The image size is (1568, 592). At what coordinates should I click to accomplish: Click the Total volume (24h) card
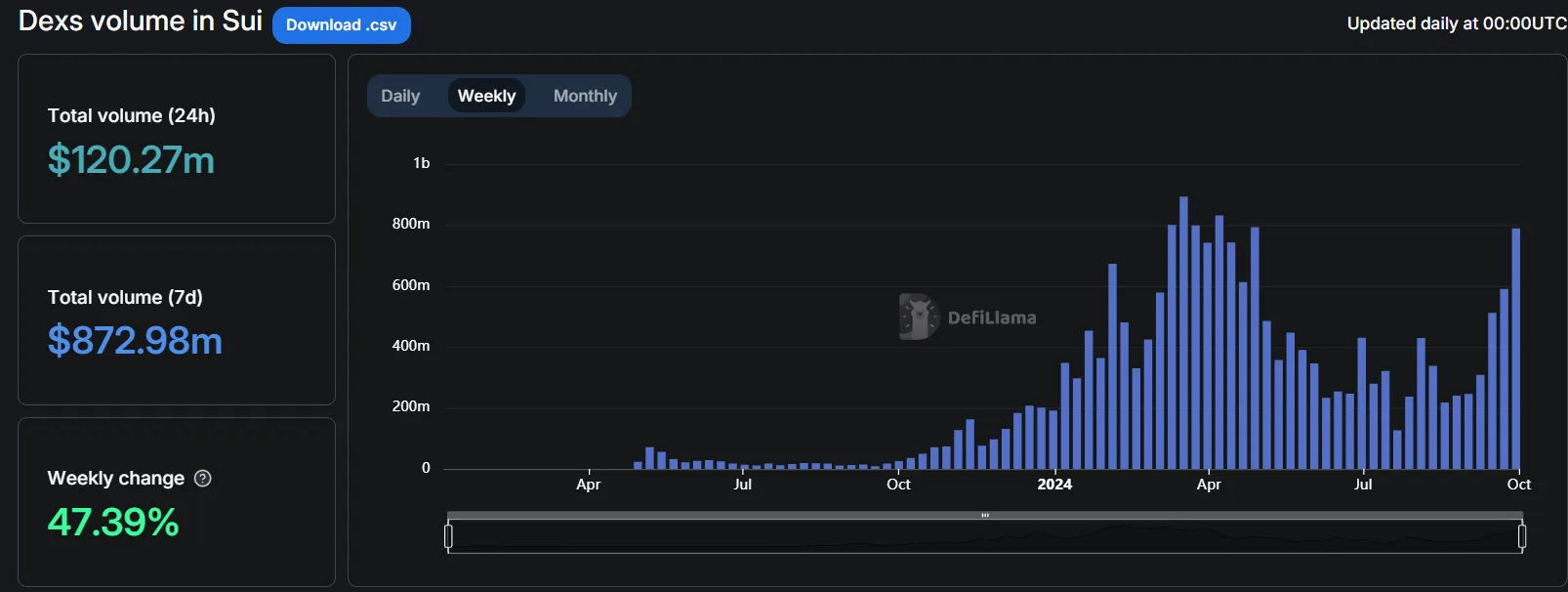pyautogui.click(x=177, y=139)
